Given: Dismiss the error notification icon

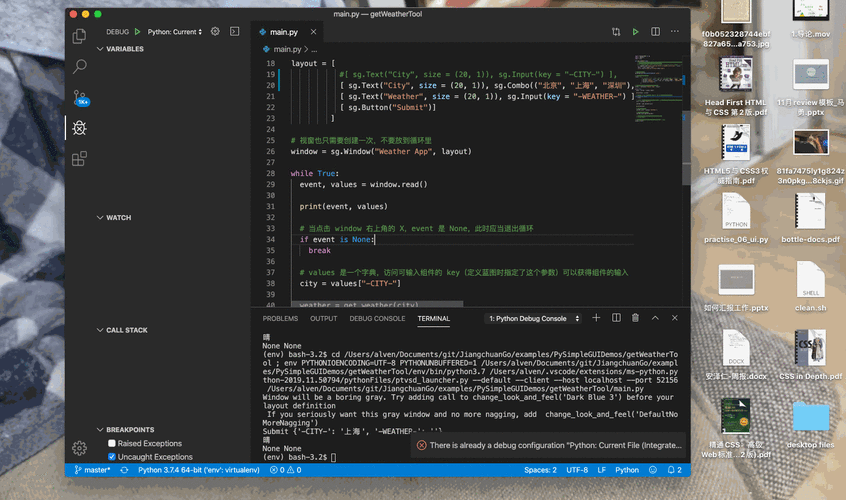Looking at the screenshot, I should (422, 445).
